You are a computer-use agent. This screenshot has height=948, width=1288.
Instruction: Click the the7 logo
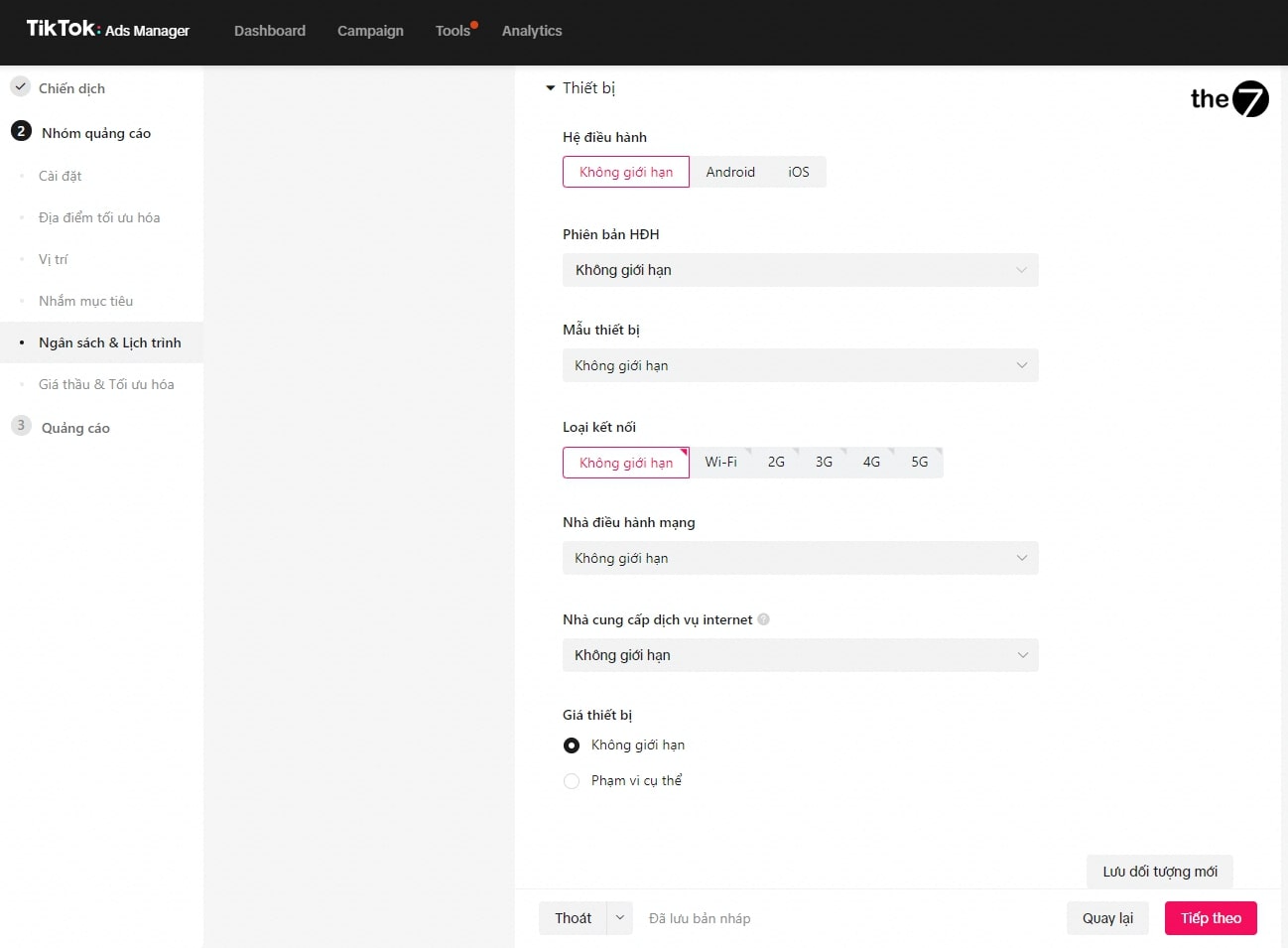click(1228, 98)
